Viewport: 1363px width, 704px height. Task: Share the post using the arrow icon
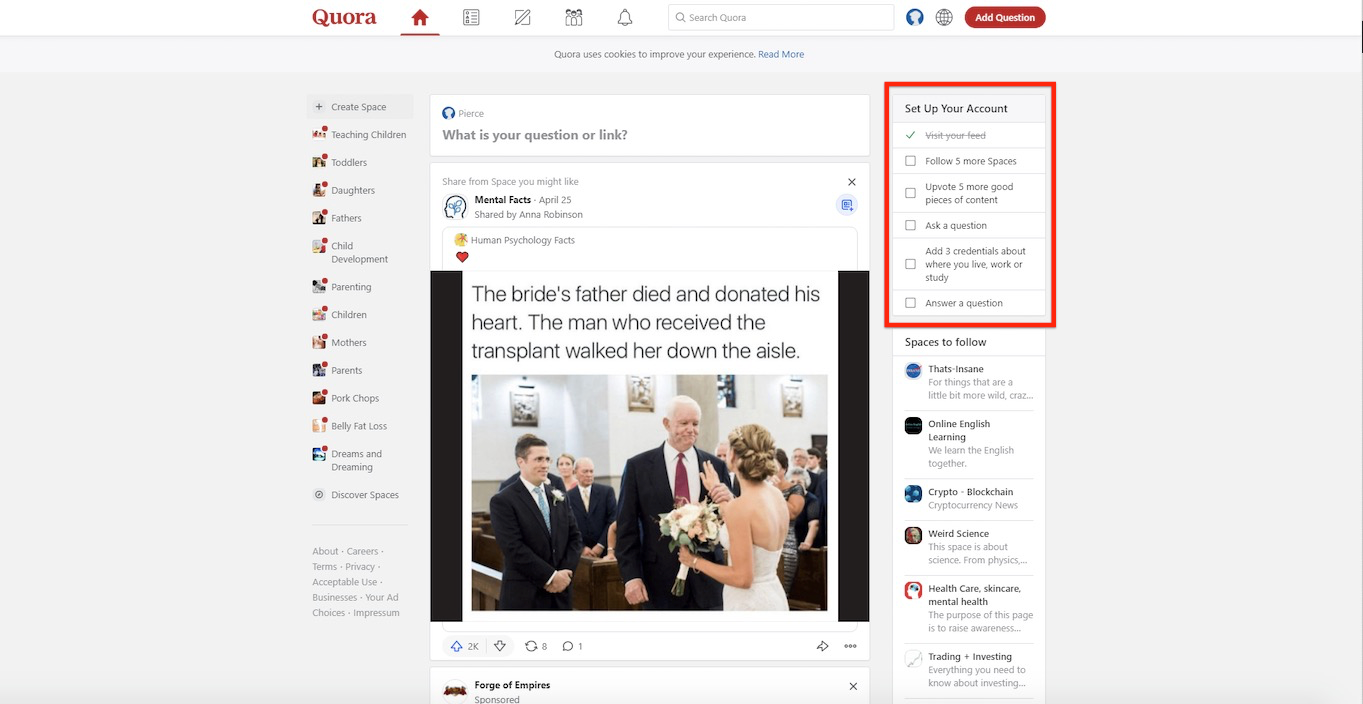point(822,646)
